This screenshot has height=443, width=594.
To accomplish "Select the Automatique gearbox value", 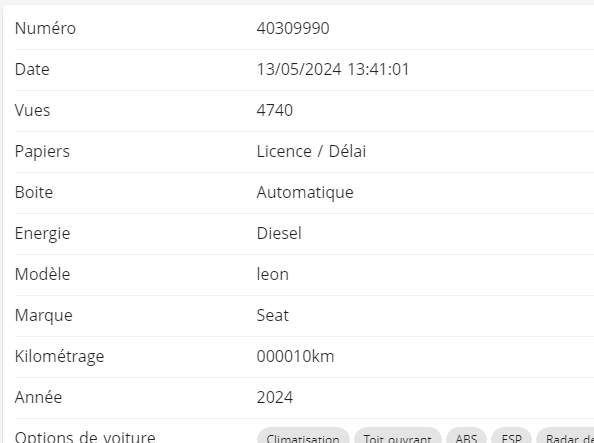I will click(x=305, y=192).
